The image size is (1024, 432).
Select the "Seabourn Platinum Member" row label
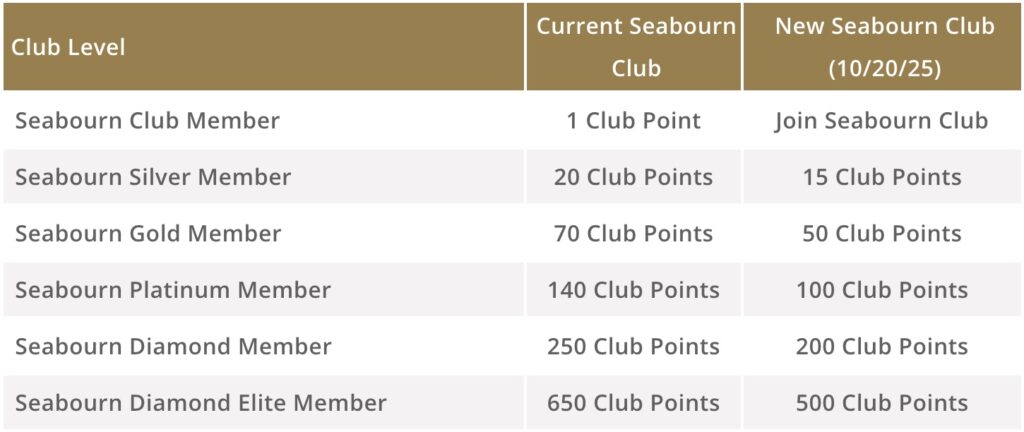click(x=173, y=290)
